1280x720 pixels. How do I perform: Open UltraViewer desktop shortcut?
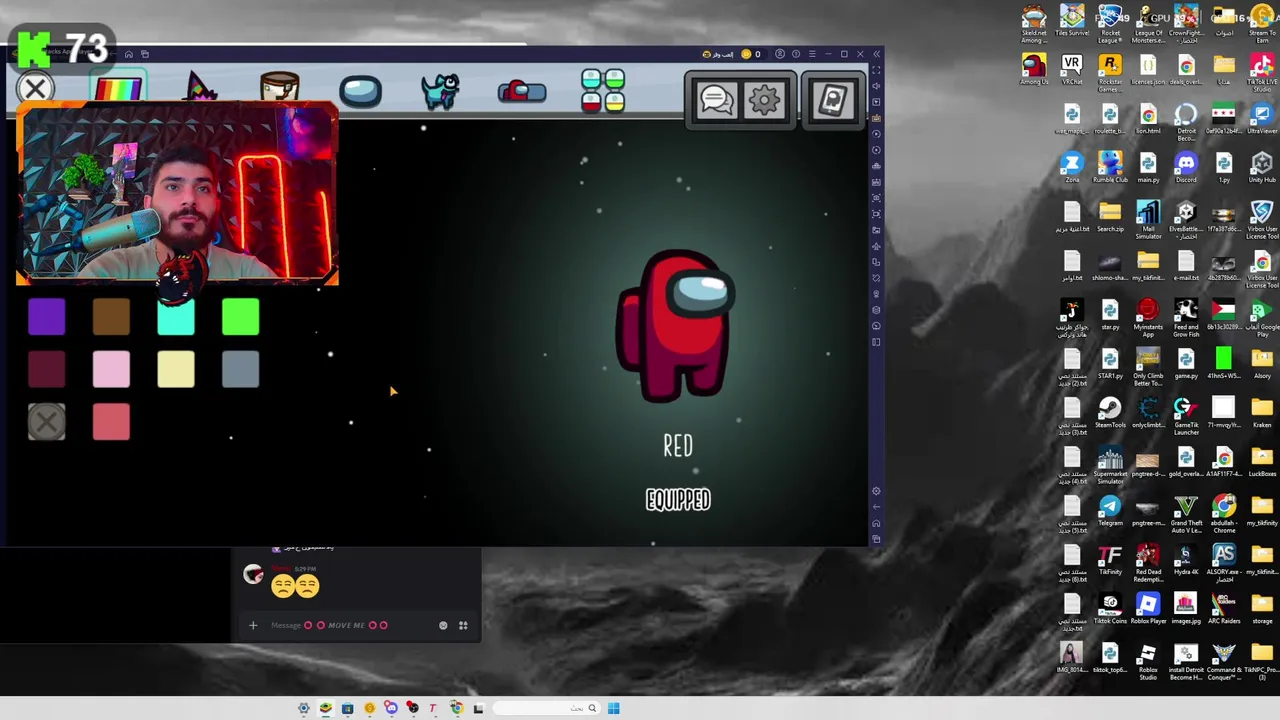(x=1262, y=119)
